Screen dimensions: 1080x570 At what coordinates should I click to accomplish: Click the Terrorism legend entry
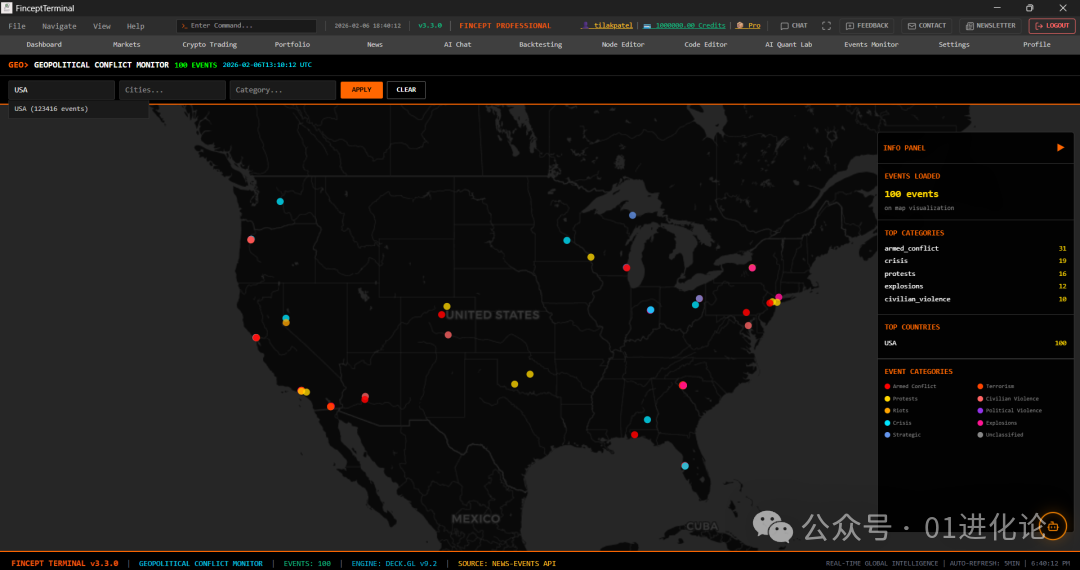[995, 387]
